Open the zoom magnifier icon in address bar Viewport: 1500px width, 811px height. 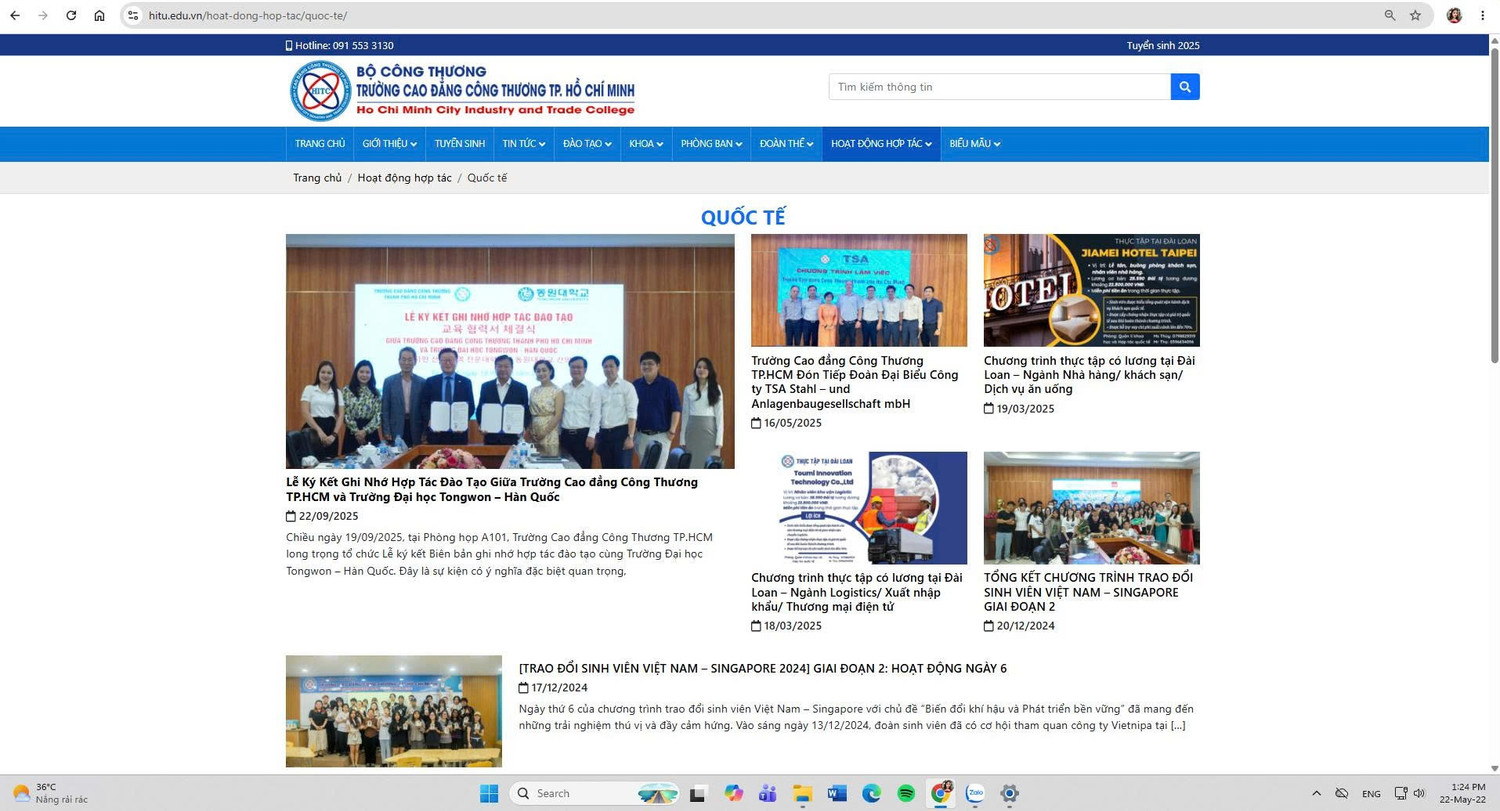(x=1390, y=15)
